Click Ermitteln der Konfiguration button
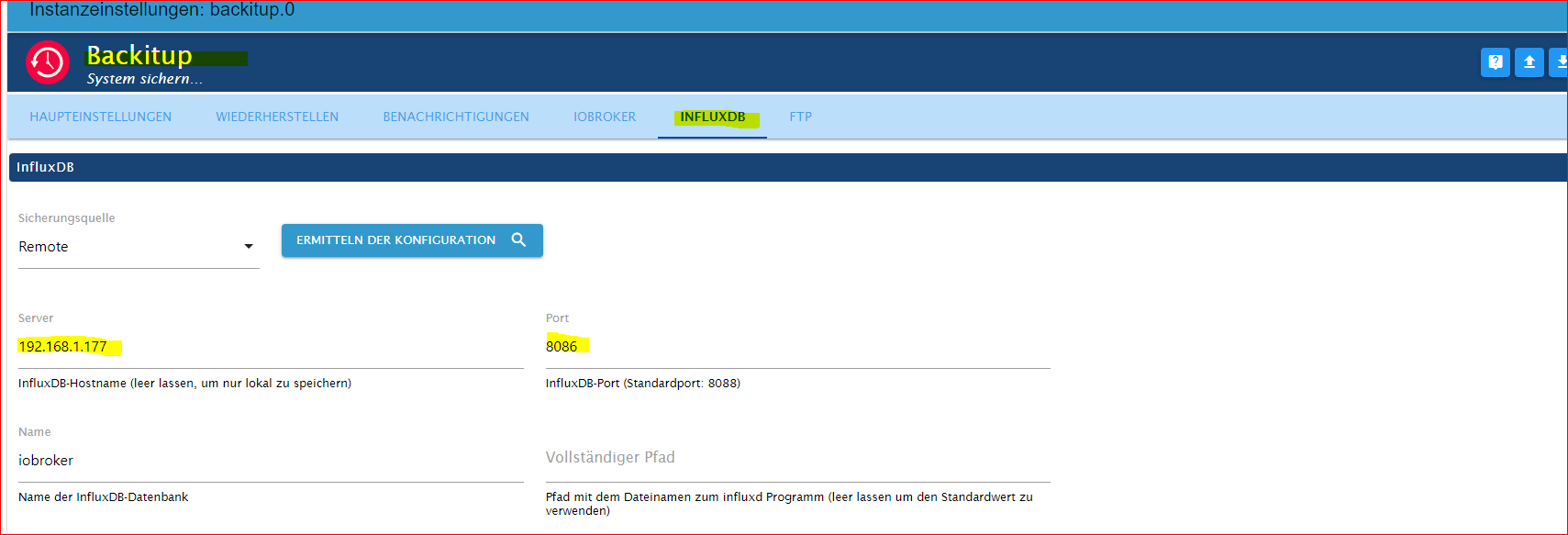This screenshot has width=1568, height=535. 412,240
